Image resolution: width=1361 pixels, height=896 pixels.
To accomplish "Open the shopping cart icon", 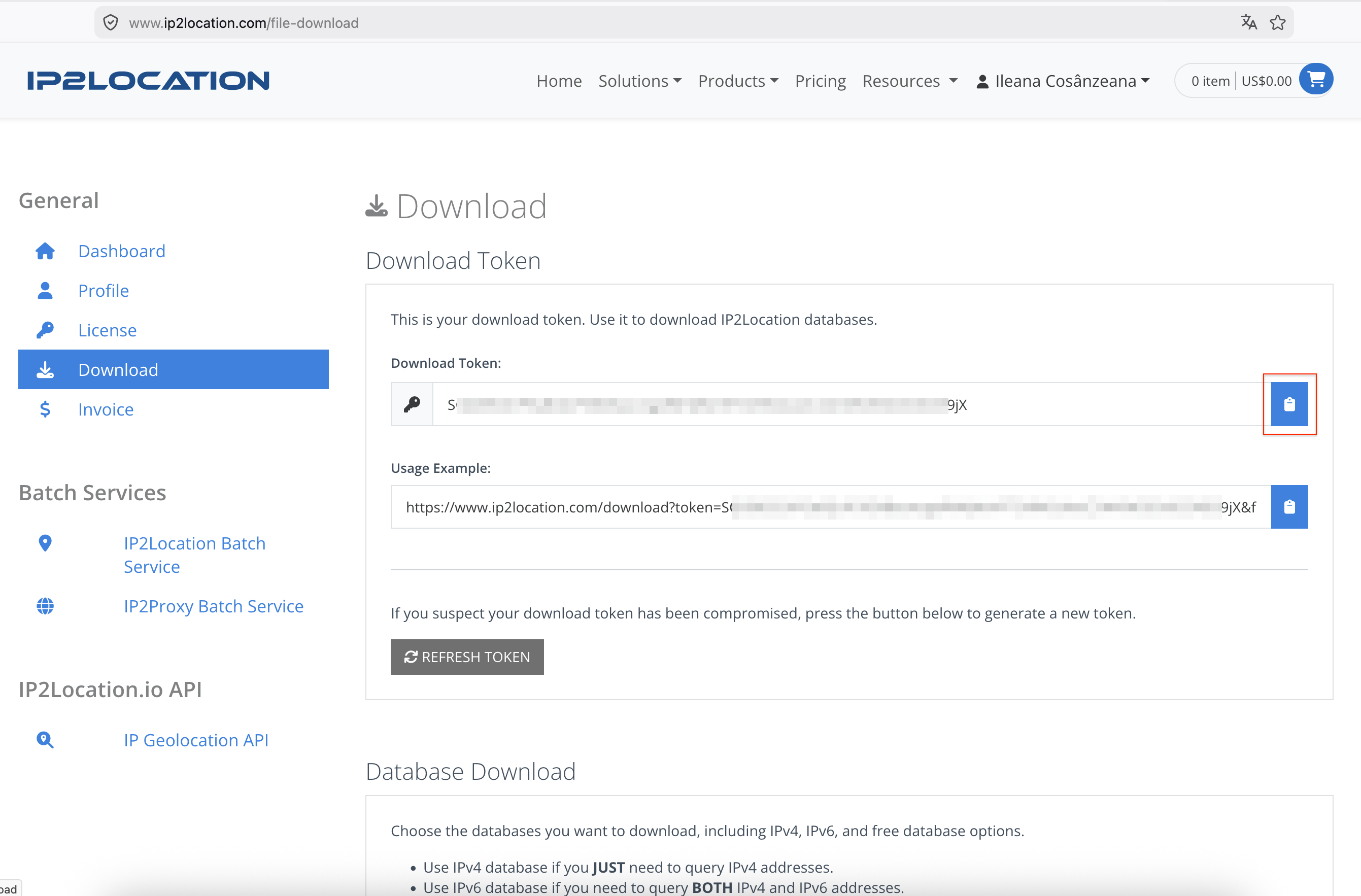I will [x=1316, y=80].
